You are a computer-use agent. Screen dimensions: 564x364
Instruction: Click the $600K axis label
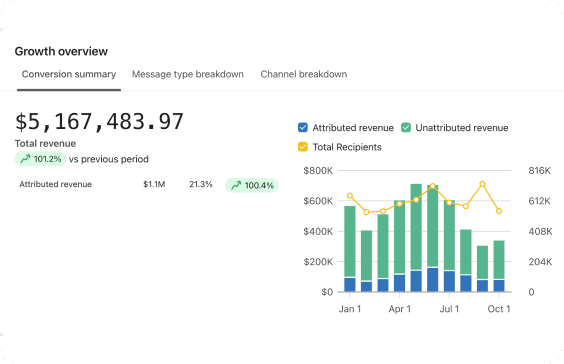tap(318, 201)
